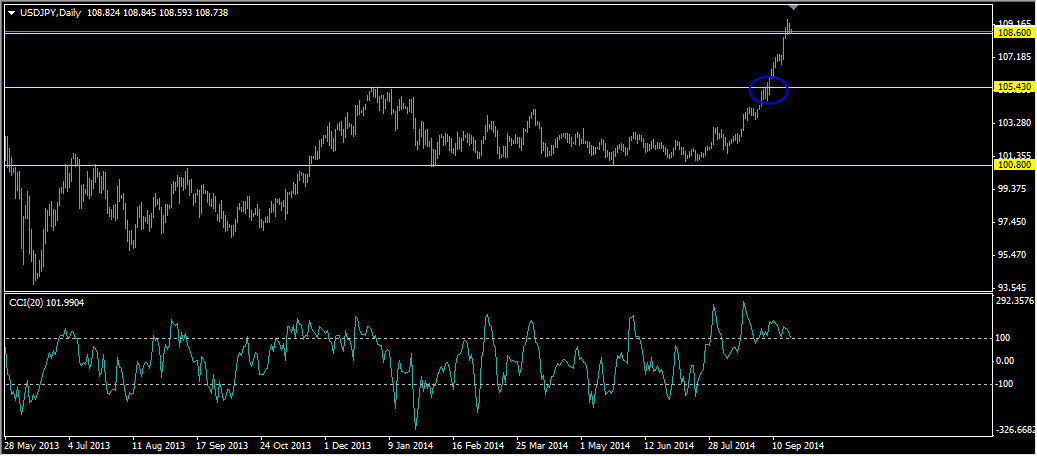The height and width of the screenshot is (456, 1037).
Task: Select the yellow 108.600 price label
Action: coord(1014,32)
